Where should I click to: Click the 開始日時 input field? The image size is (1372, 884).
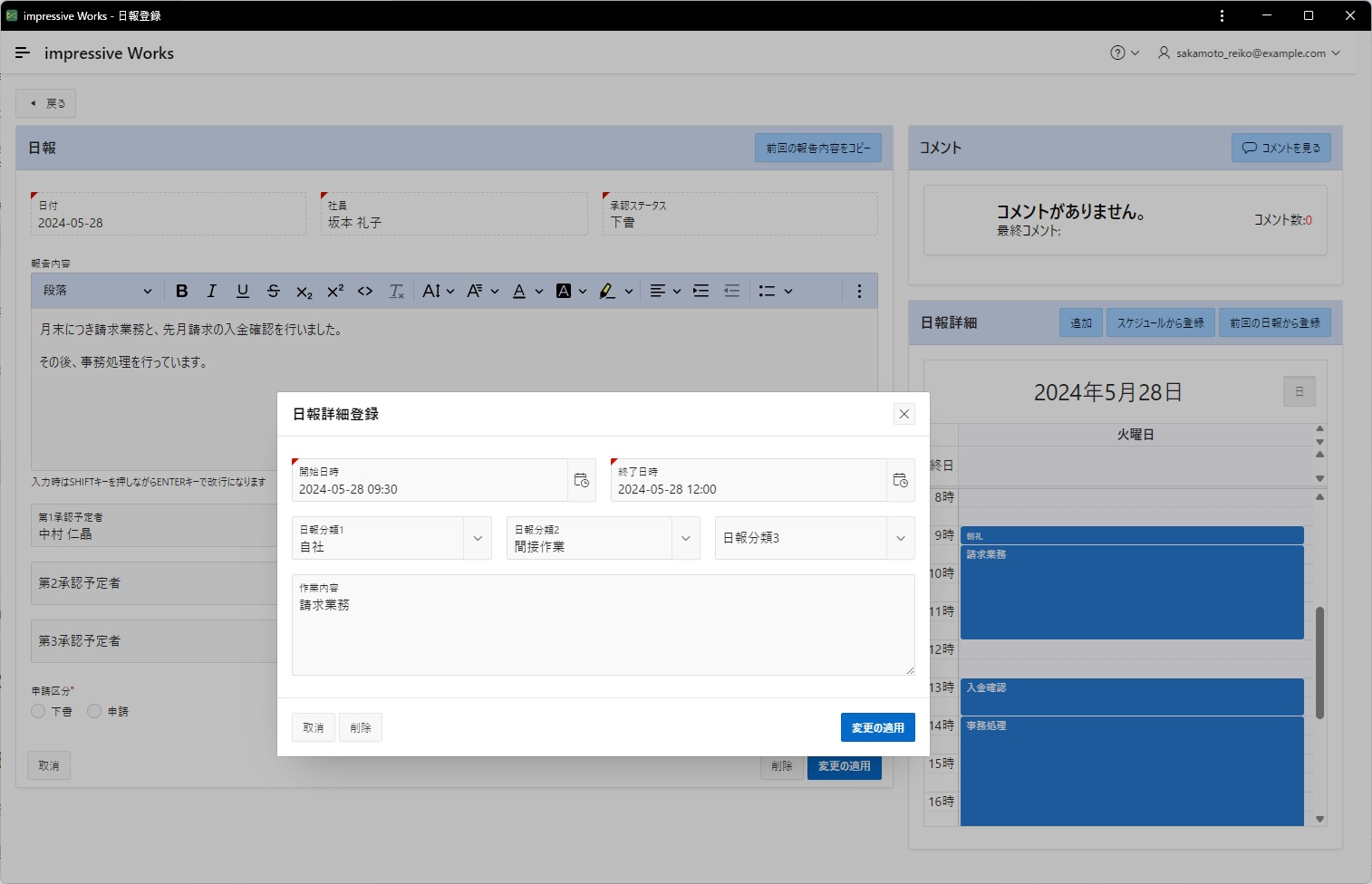click(430, 480)
